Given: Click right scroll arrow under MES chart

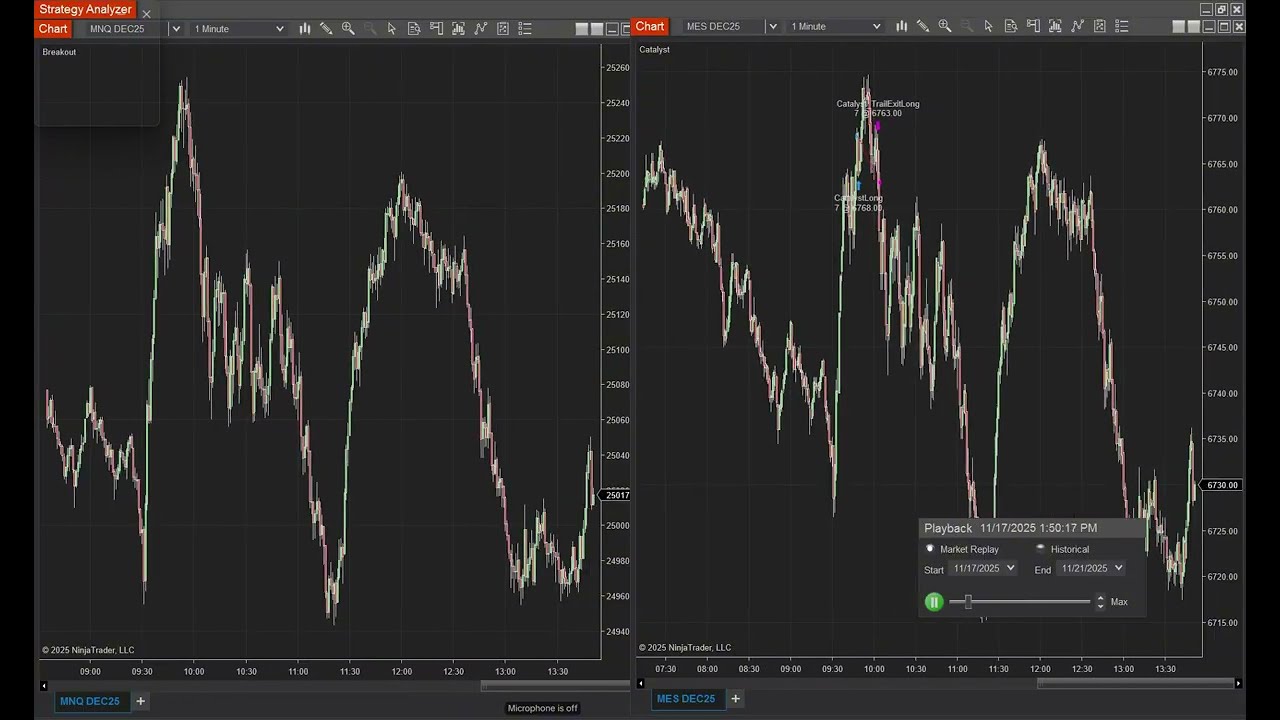Looking at the screenshot, I should click(x=1238, y=684).
